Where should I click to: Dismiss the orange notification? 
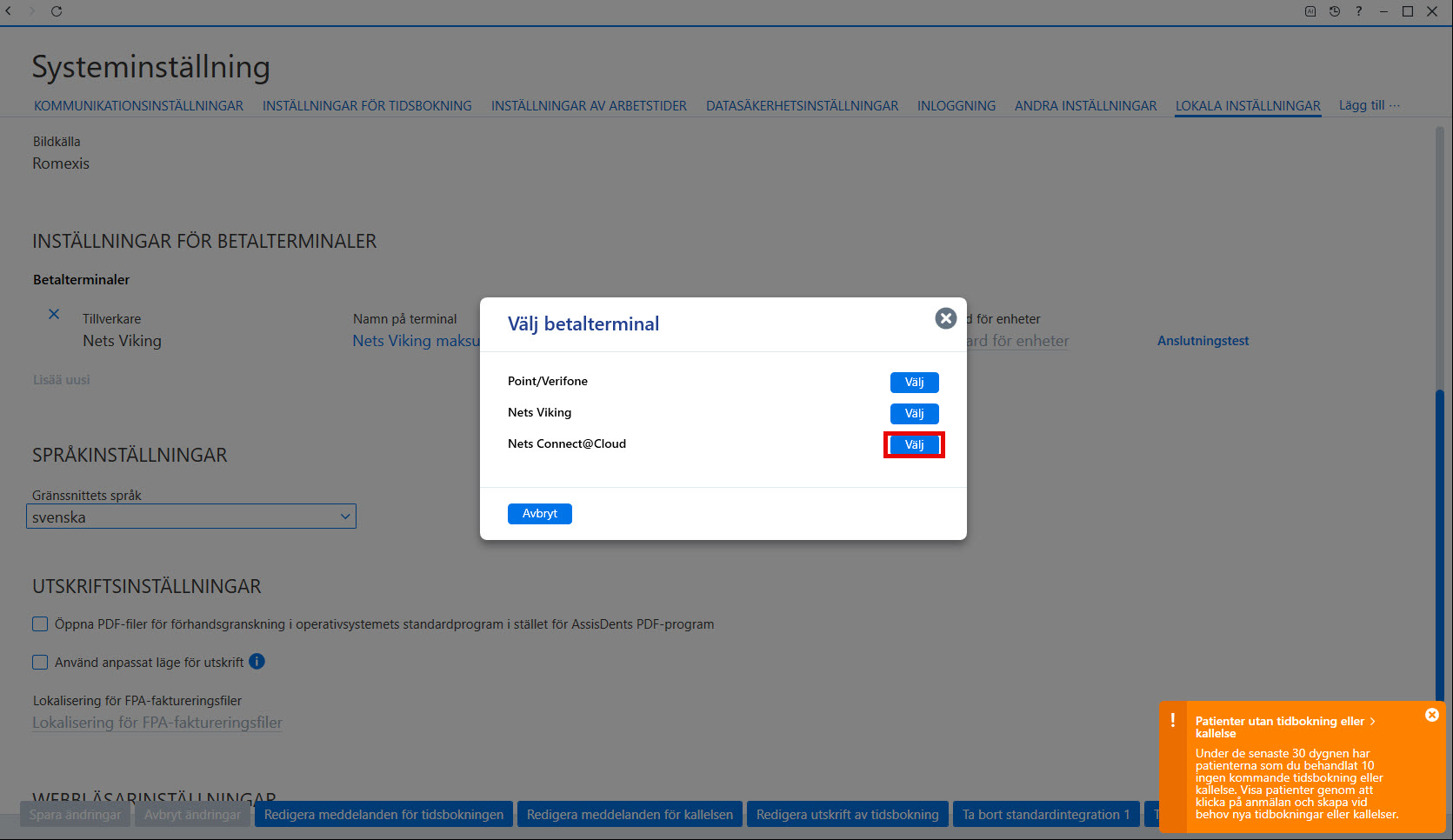[1431, 715]
